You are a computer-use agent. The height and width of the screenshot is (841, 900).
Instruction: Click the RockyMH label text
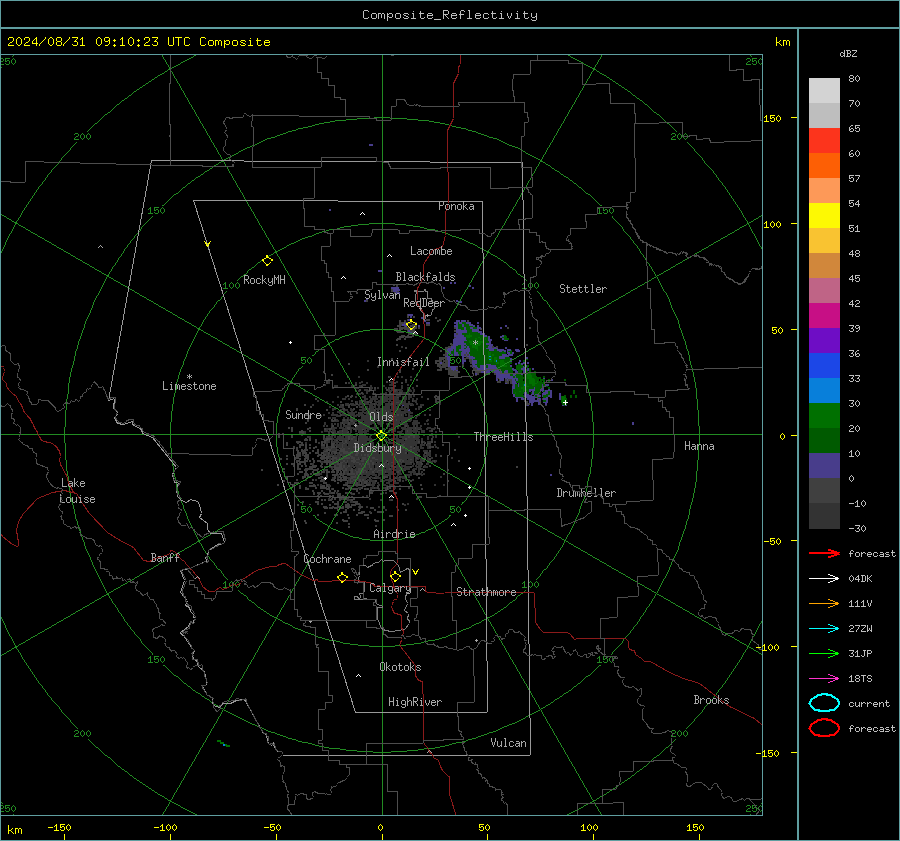264,280
